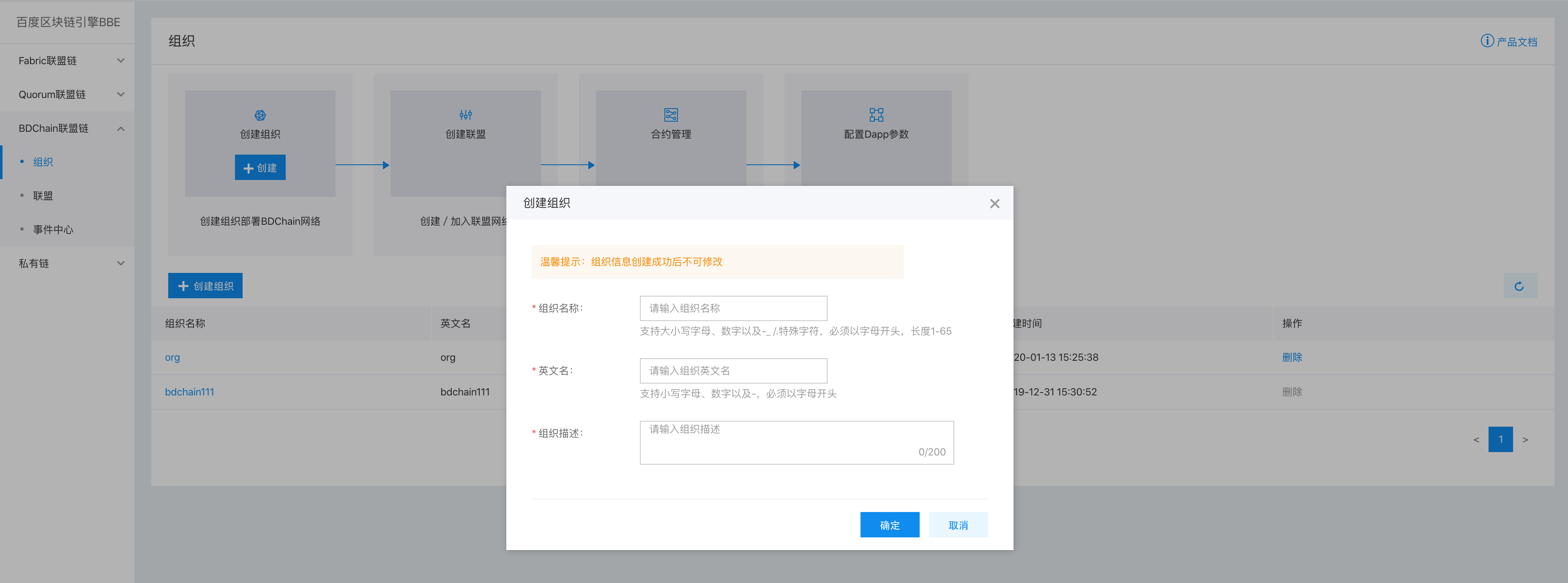Go to the previous page arrow
The height and width of the screenshot is (583, 1568).
point(1475,439)
